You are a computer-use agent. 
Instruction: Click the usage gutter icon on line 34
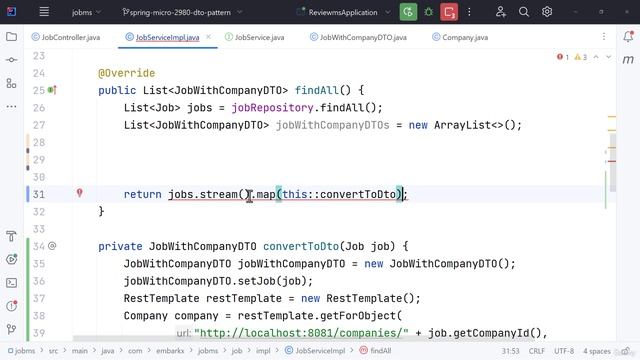click(52, 246)
